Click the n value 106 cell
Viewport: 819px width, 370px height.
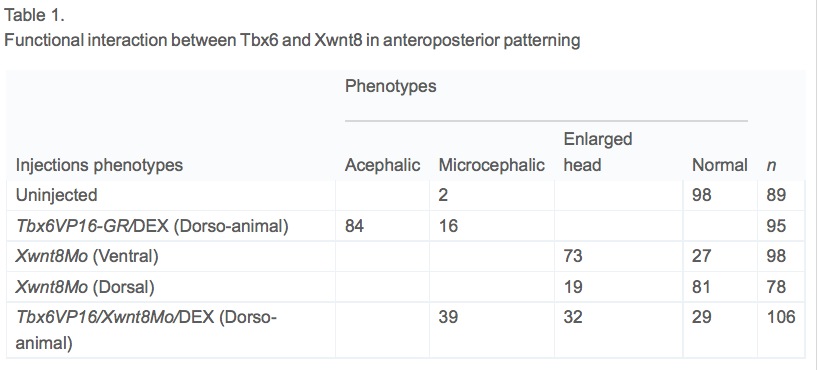point(781,317)
